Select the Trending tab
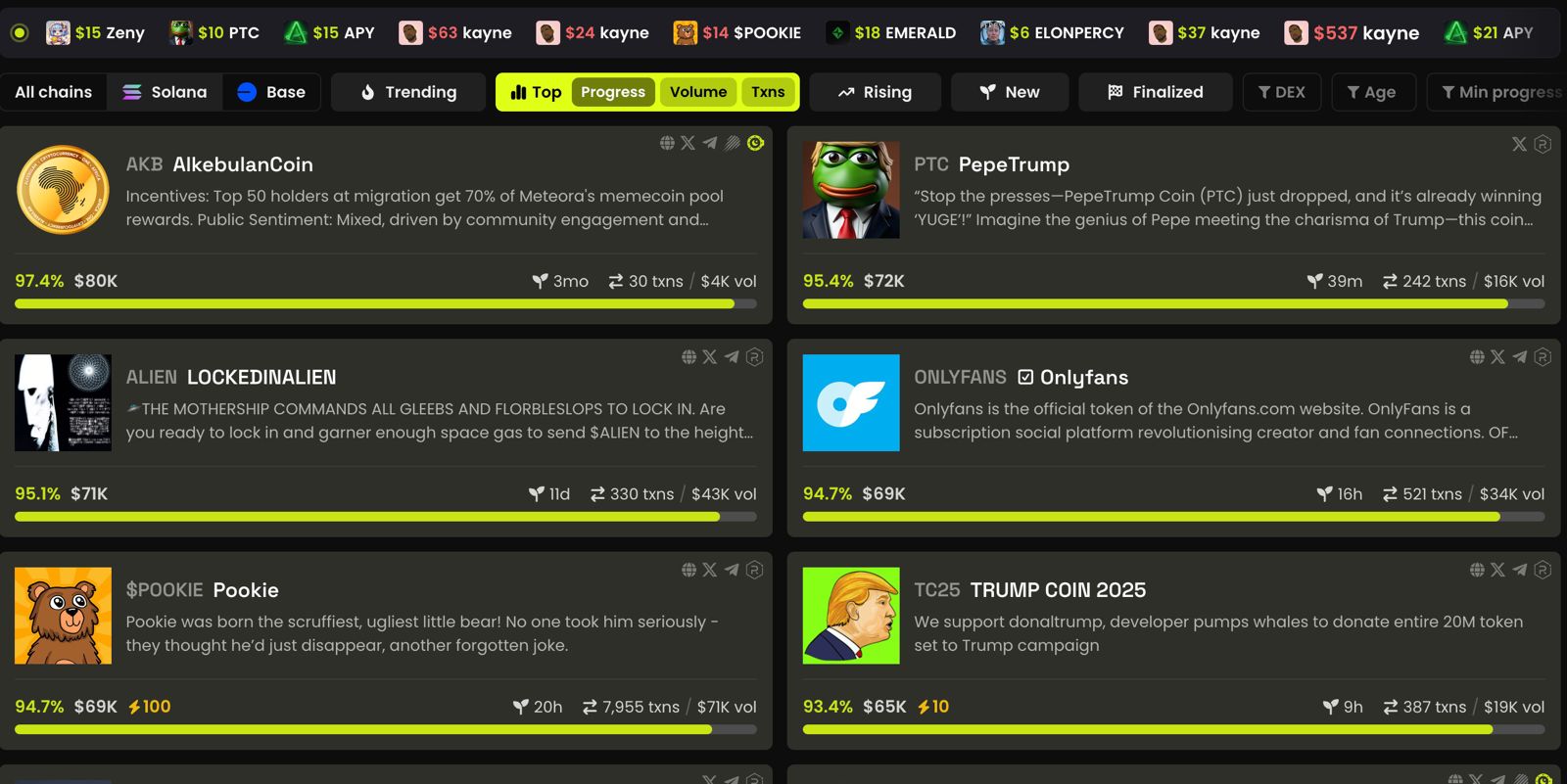Image resolution: width=1567 pixels, height=784 pixels. click(x=408, y=92)
